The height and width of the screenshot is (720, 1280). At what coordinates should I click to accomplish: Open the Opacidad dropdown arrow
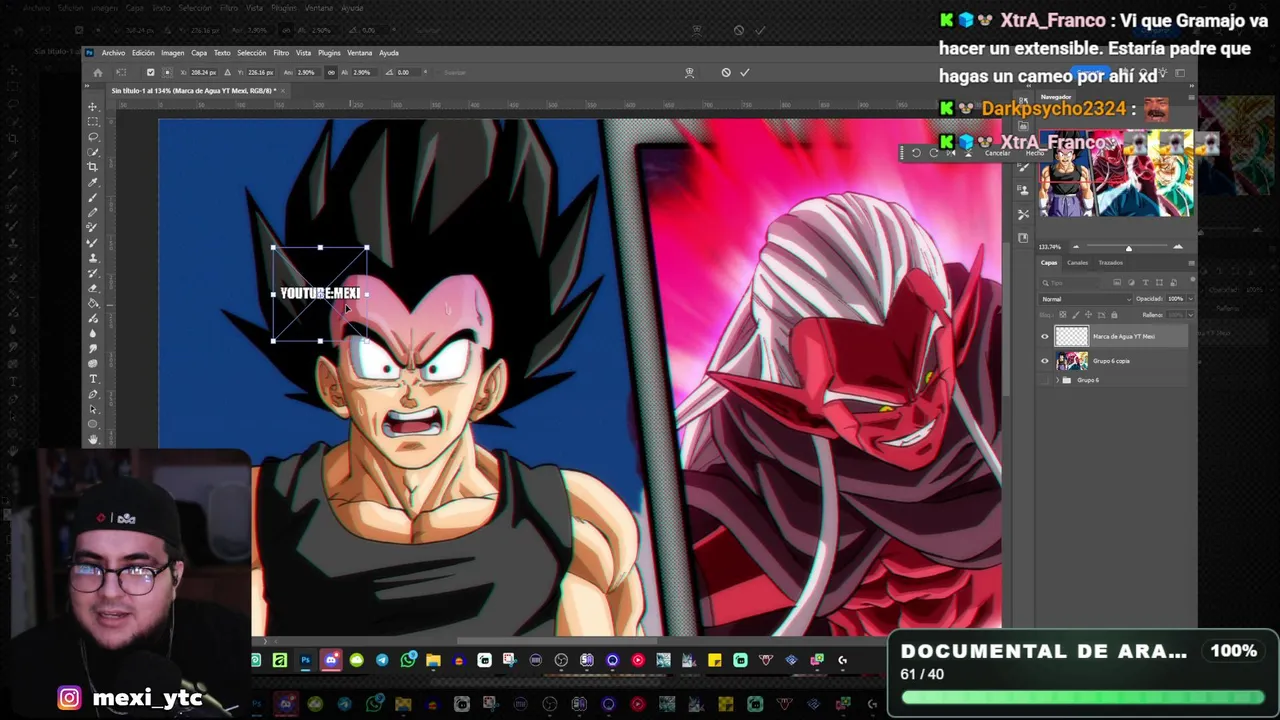(1191, 299)
